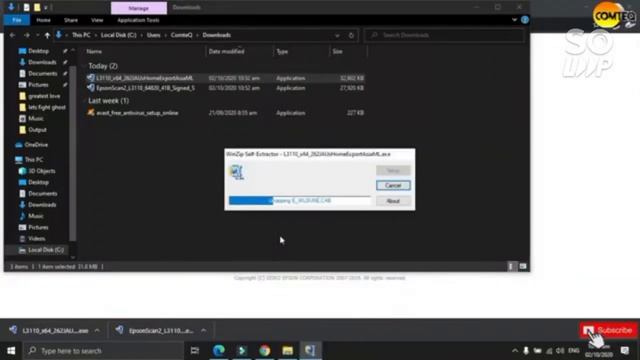Select the avast_free_antivirus_setup_online file
Screen dimensions: 640x360
click(x=225, y=113)
